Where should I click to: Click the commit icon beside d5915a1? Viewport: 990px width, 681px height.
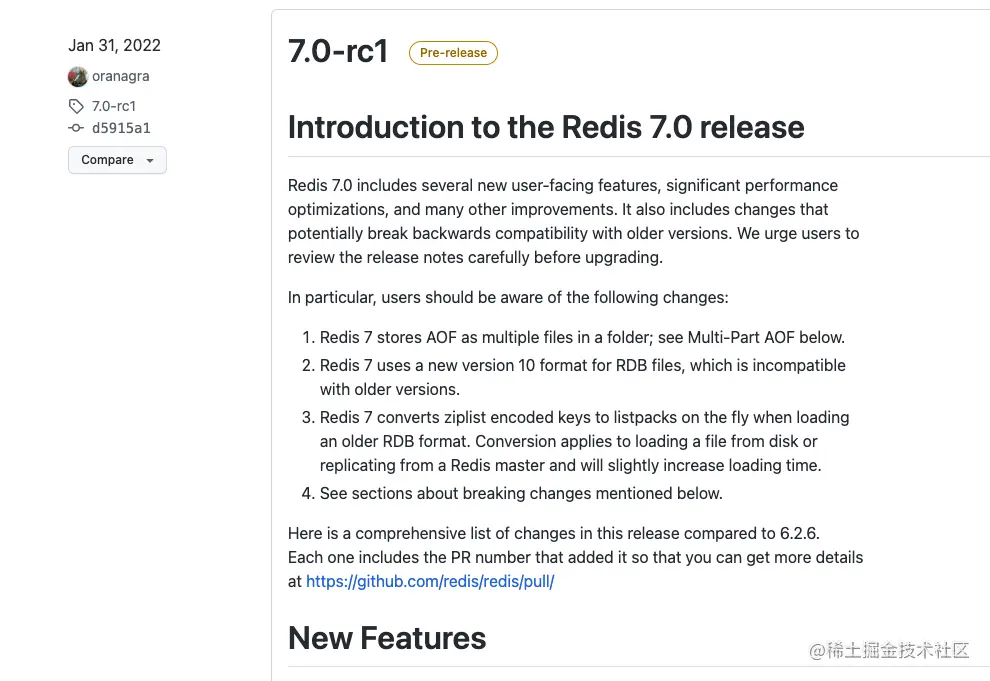tap(76, 128)
